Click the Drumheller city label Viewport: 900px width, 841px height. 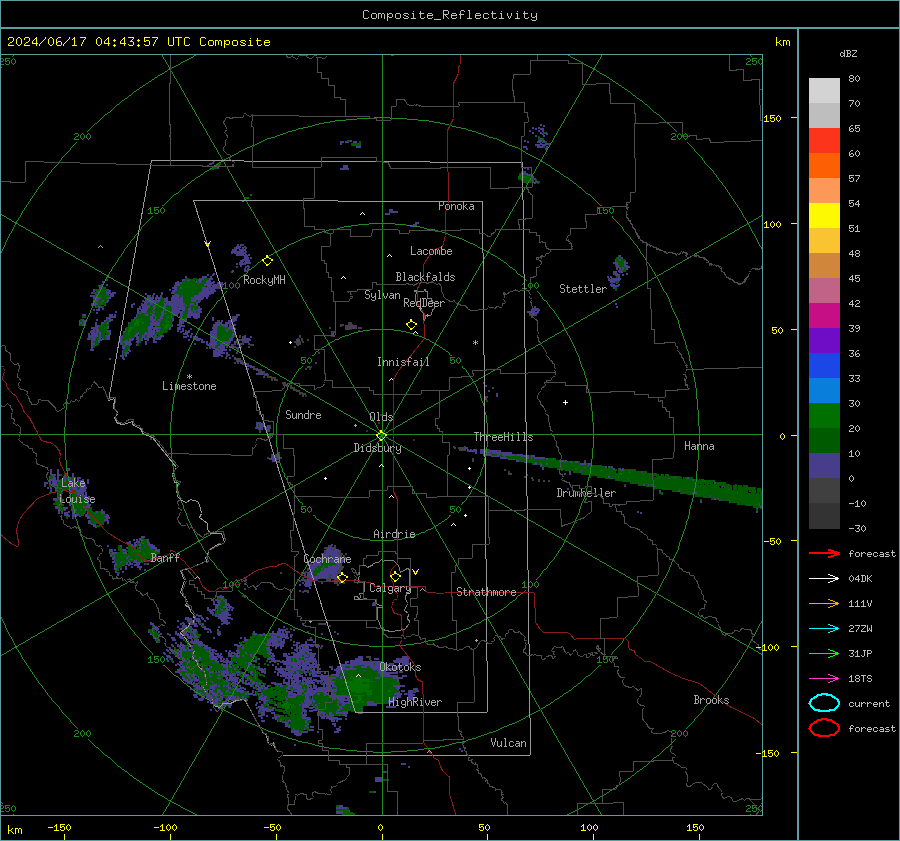coord(586,493)
